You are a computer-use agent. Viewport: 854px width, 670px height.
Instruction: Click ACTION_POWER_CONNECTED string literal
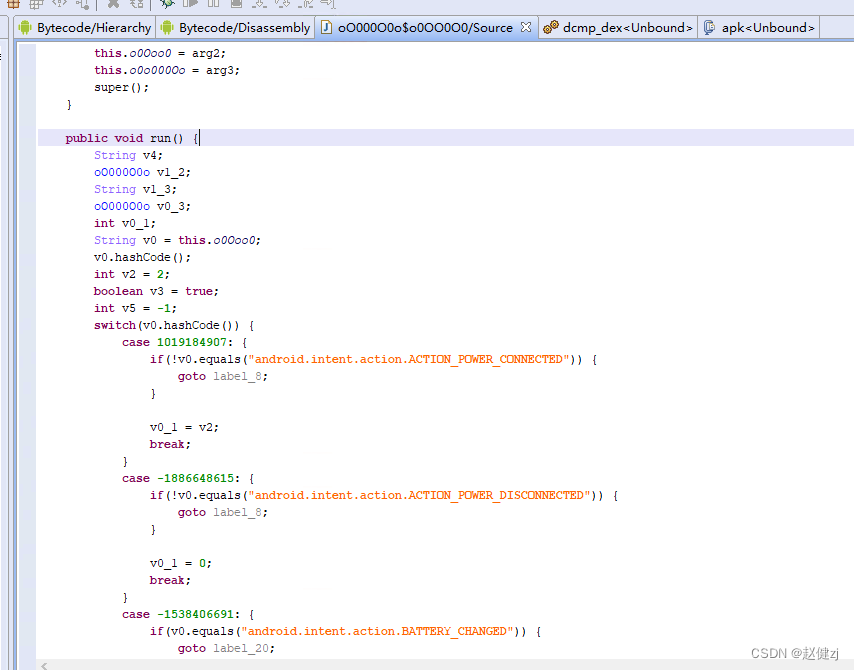408,359
